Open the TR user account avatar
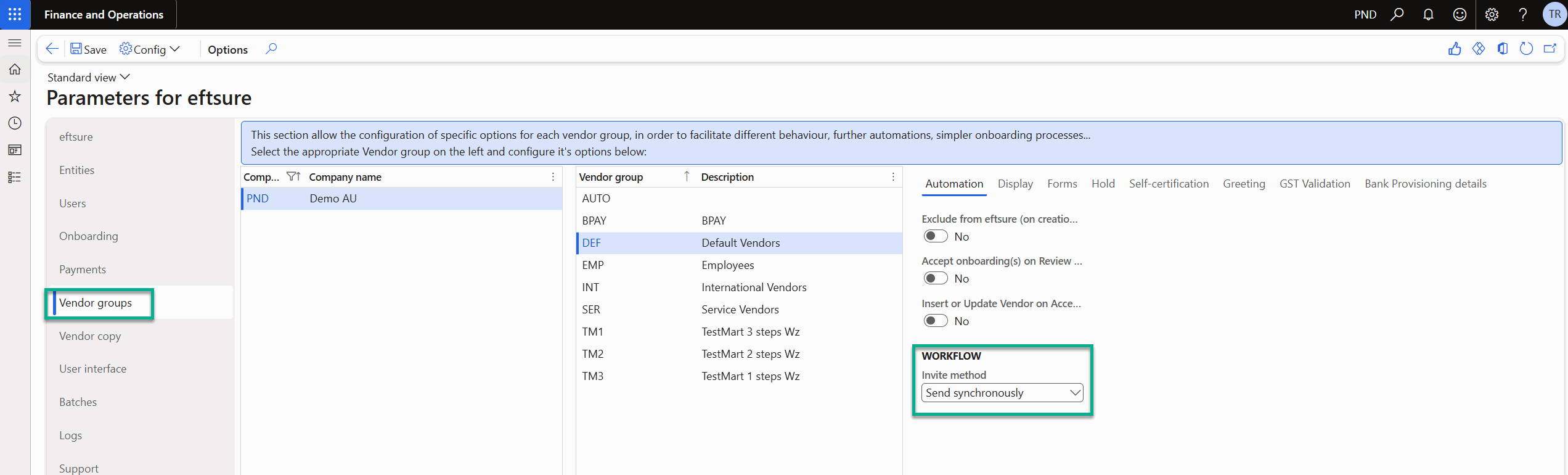Screen dimensions: 1568x475 click(1554, 14)
